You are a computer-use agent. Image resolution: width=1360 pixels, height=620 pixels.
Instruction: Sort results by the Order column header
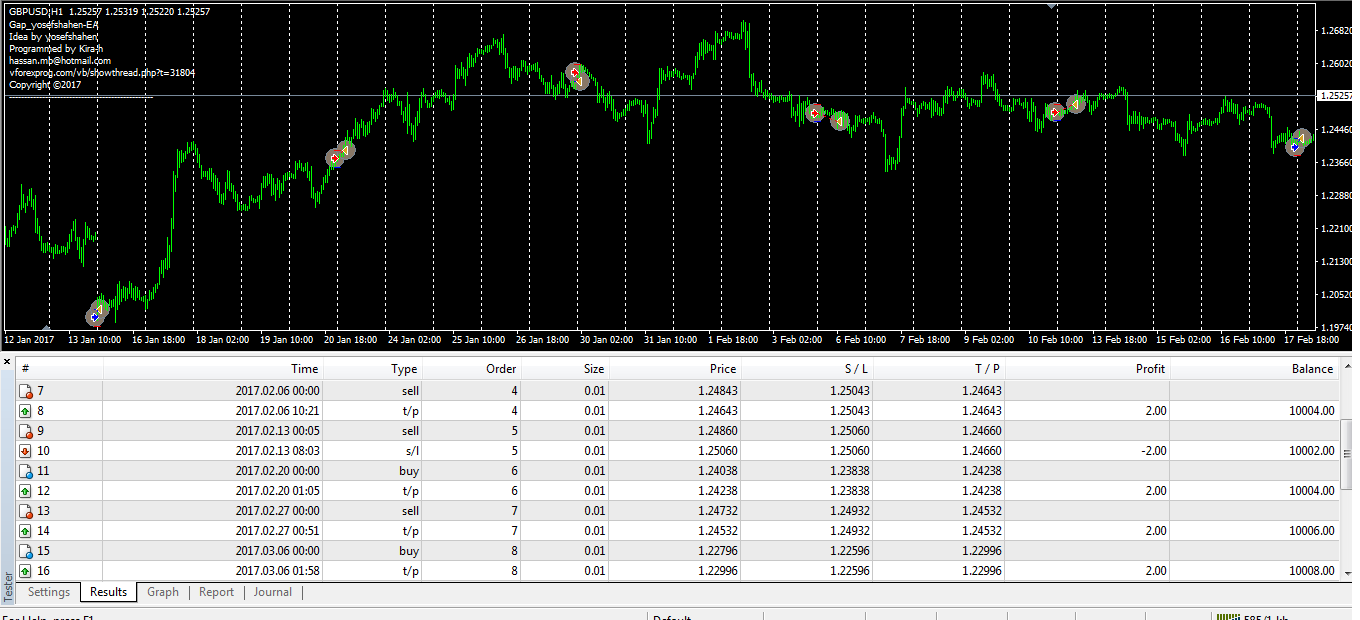pyautogui.click(x=471, y=369)
